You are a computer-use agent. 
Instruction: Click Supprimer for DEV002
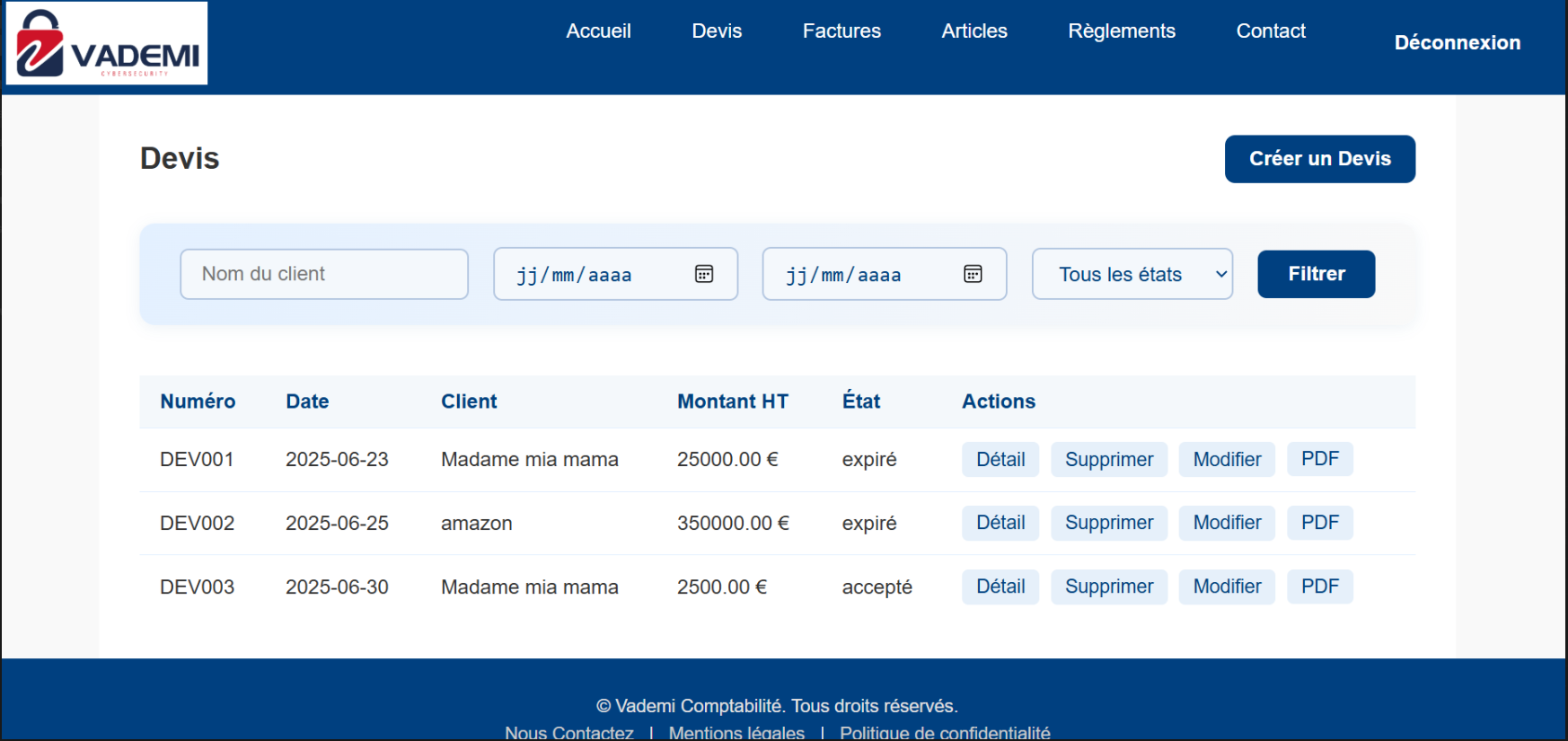point(1109,523)
